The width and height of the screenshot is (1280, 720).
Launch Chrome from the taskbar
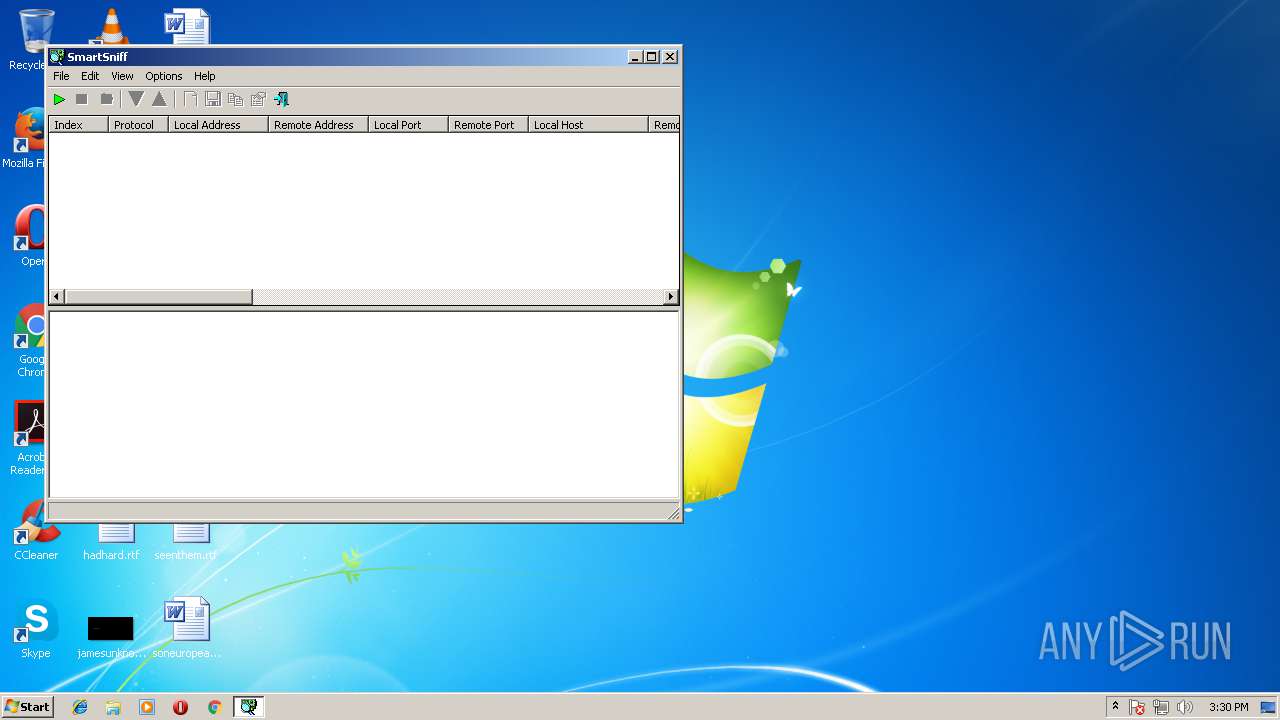(x=214, y=707)
